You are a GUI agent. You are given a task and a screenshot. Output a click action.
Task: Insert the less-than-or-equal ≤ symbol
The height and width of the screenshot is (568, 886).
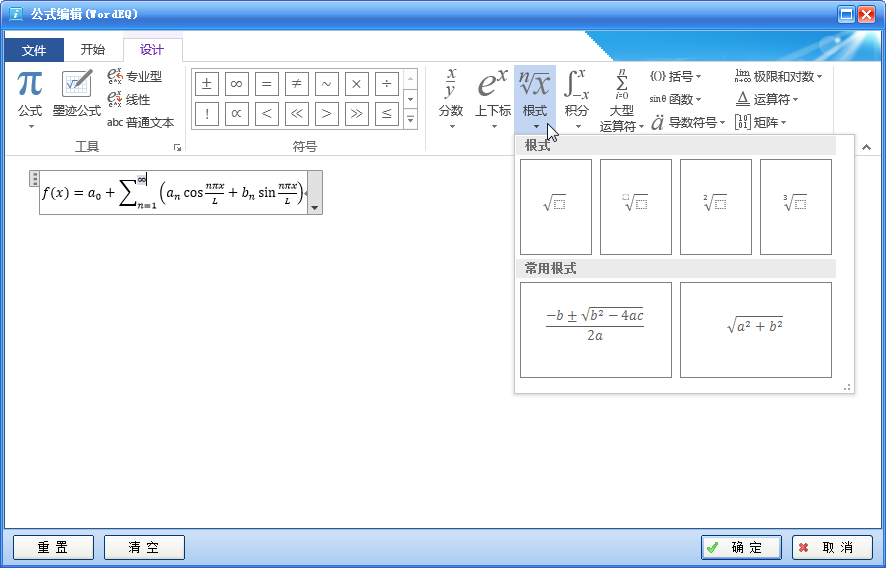386,114
